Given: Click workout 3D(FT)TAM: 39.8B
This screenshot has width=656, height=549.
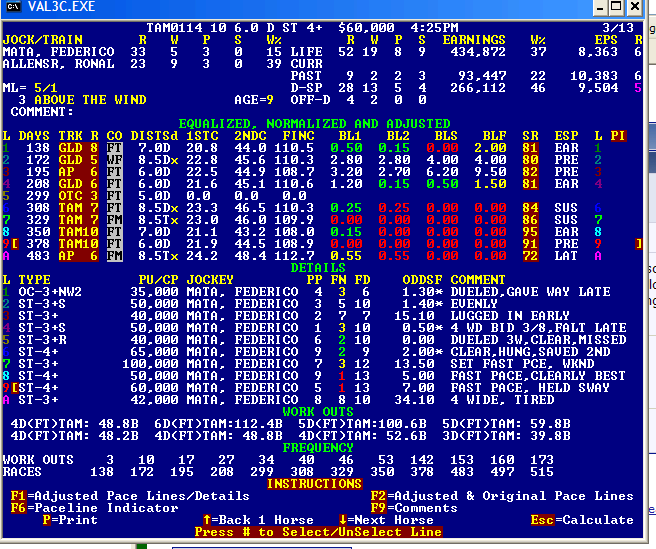Looking at the screenshot, I should (x=506, y=436).
